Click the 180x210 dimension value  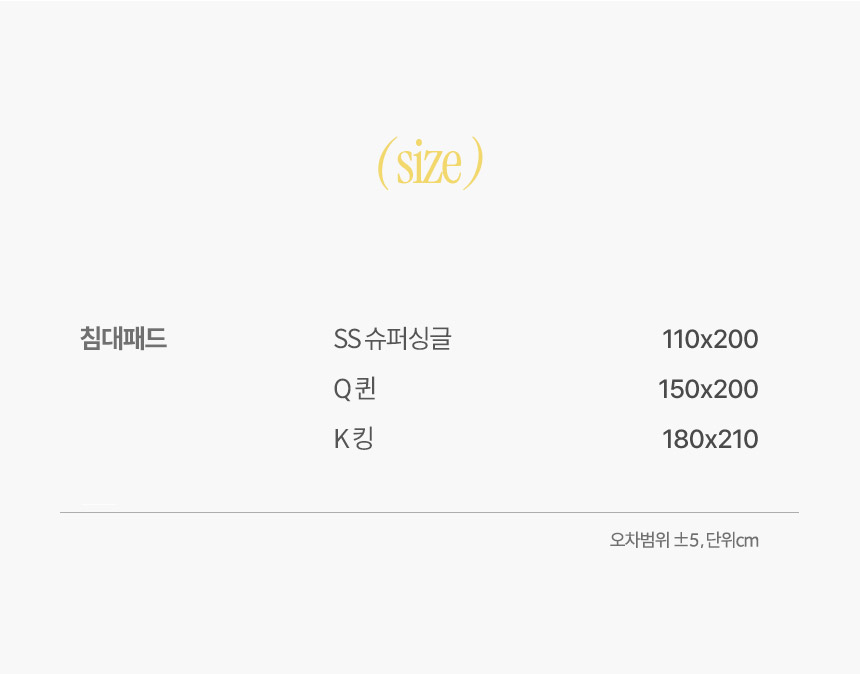coord(710,439)
